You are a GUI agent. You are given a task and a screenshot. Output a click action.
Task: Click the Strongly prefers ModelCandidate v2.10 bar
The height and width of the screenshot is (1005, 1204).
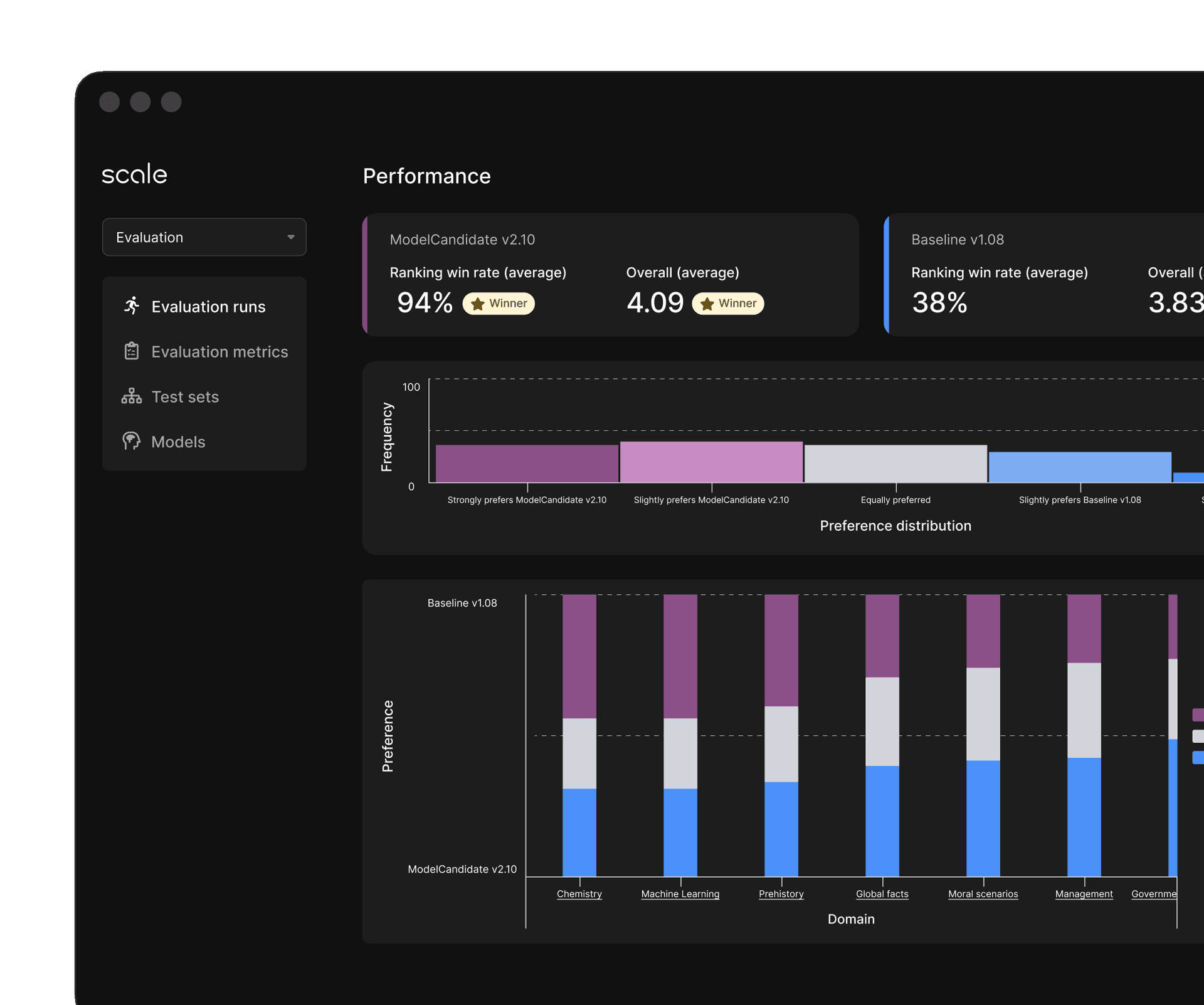tap(527, 464)
